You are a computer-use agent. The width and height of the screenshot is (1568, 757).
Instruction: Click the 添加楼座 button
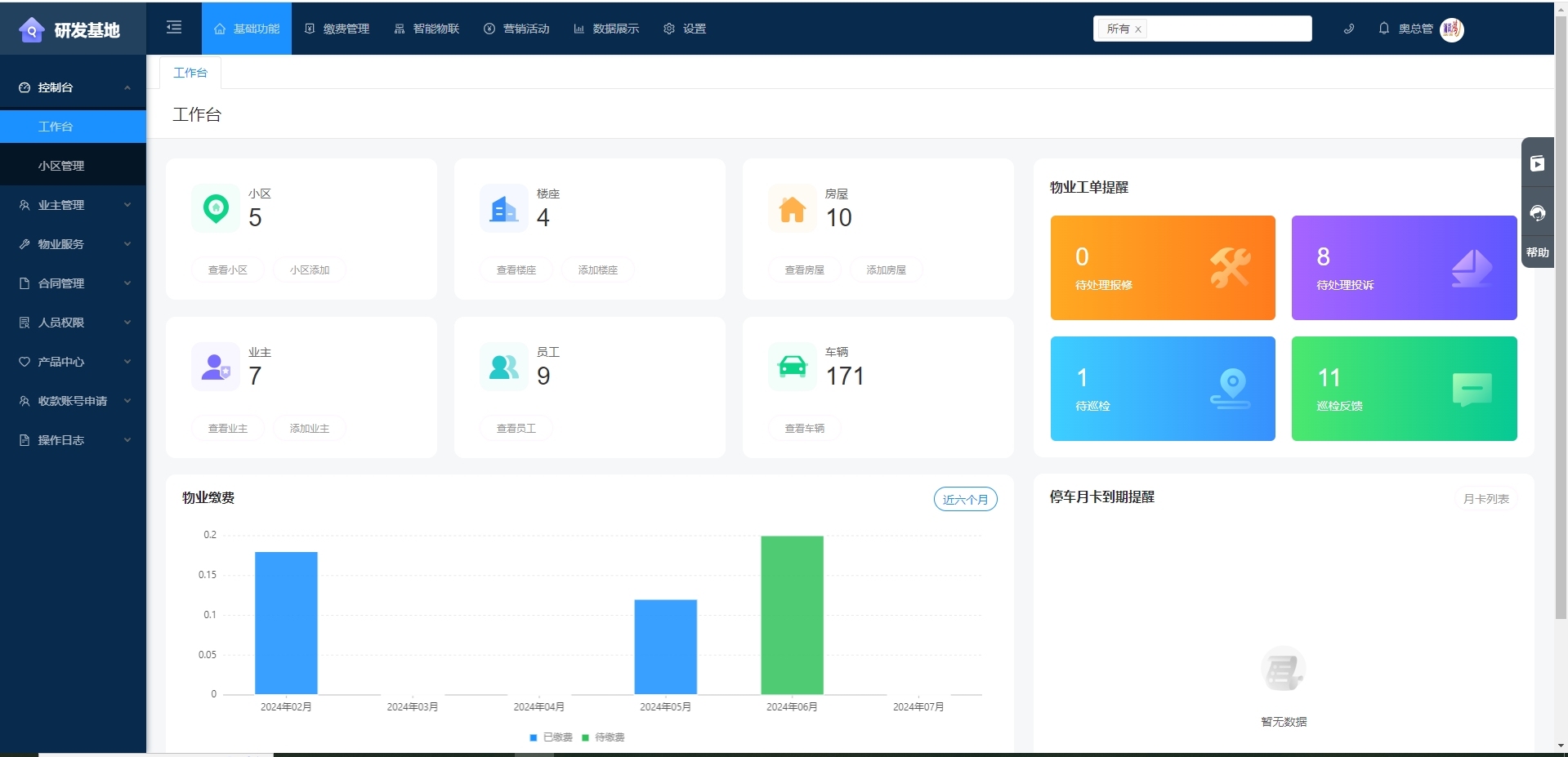[x=598, y=269]
